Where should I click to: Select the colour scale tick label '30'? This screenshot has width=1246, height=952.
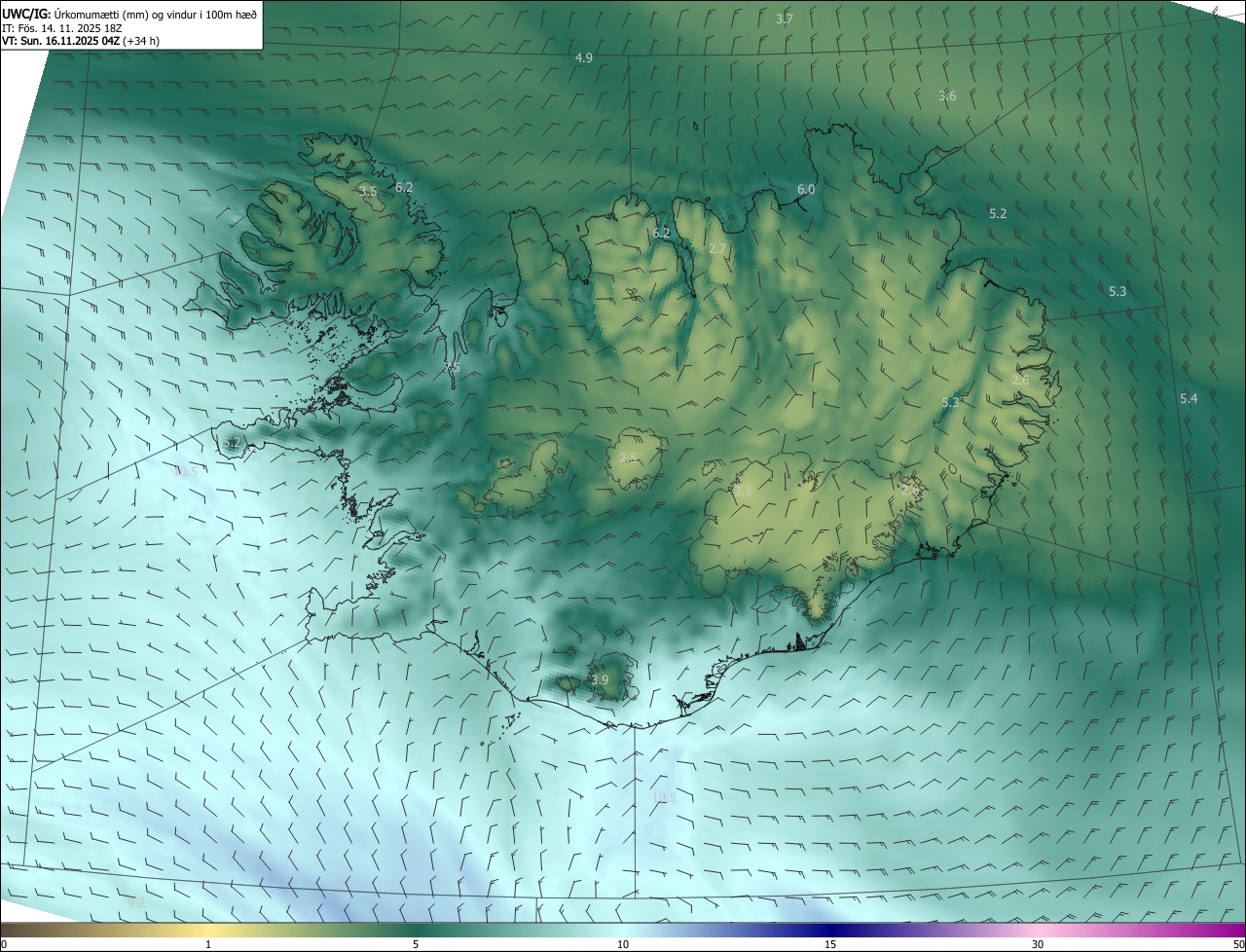tap(1038, 944)
